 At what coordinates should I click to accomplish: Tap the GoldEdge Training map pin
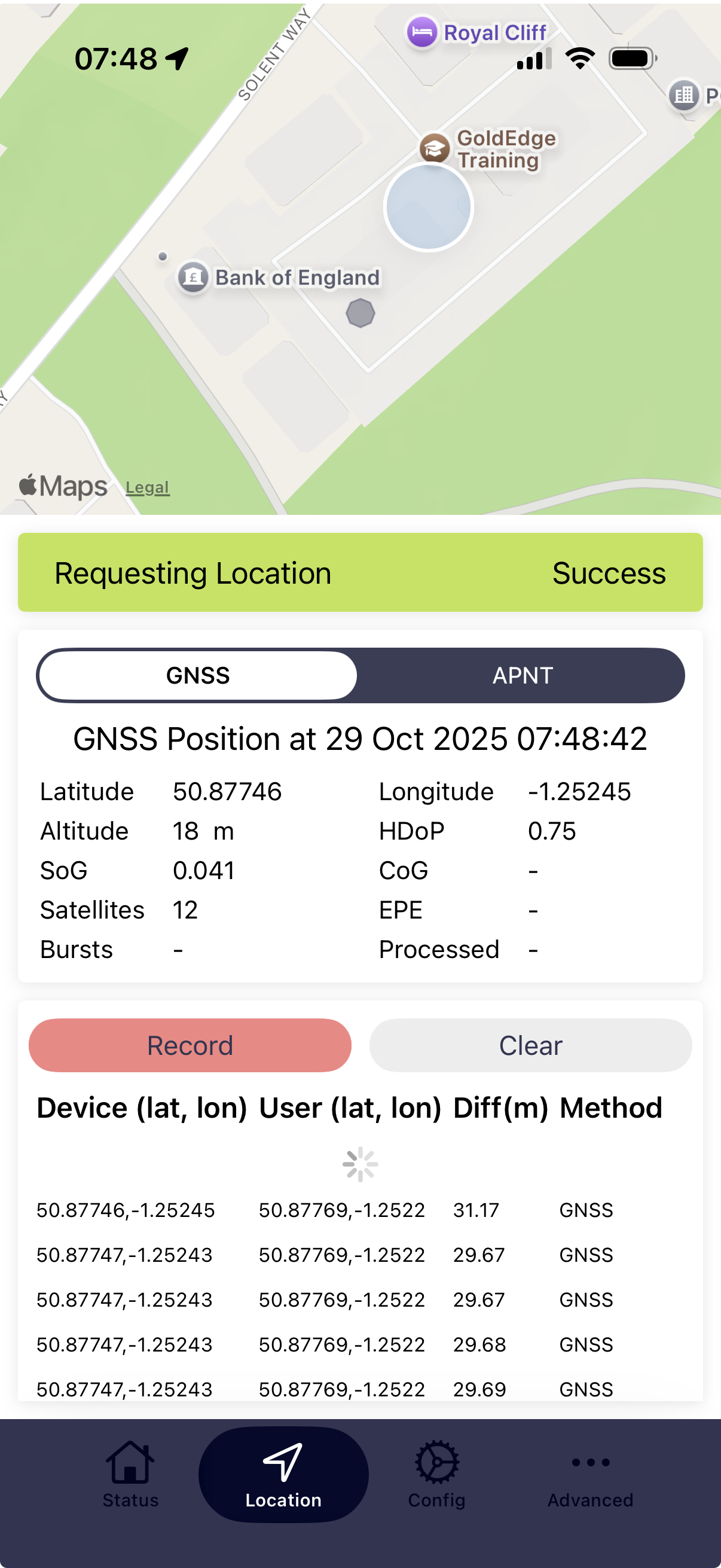[435, 148]
